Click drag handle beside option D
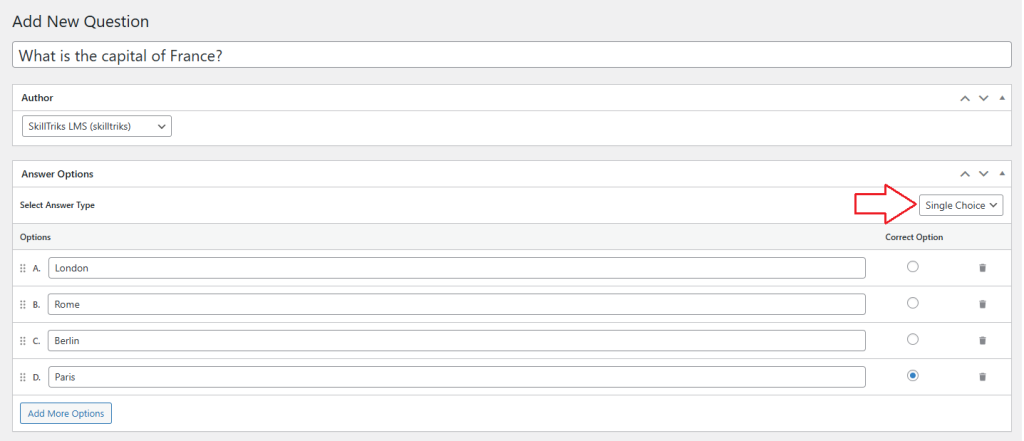This screenshot has height=441, width=1024. 23,377
